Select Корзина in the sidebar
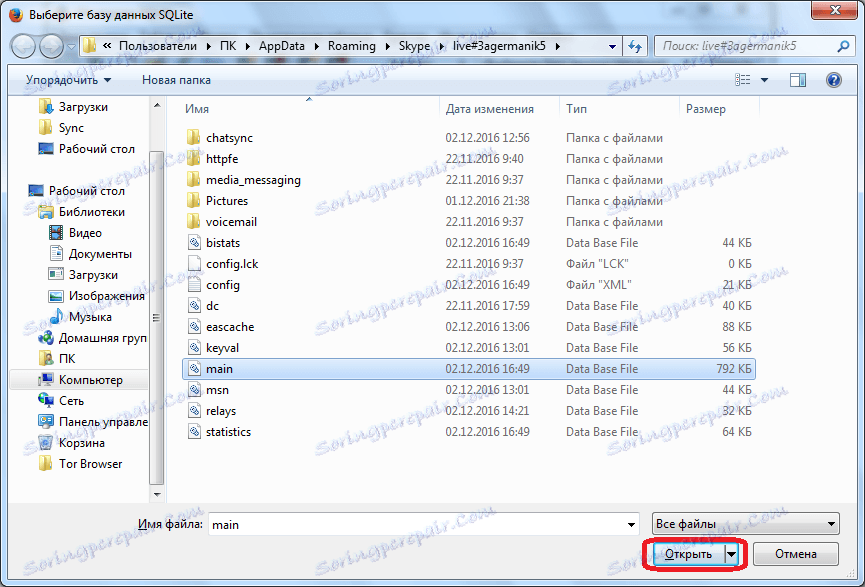The width and height of the screenshot is (865, 587). [71, 442]
